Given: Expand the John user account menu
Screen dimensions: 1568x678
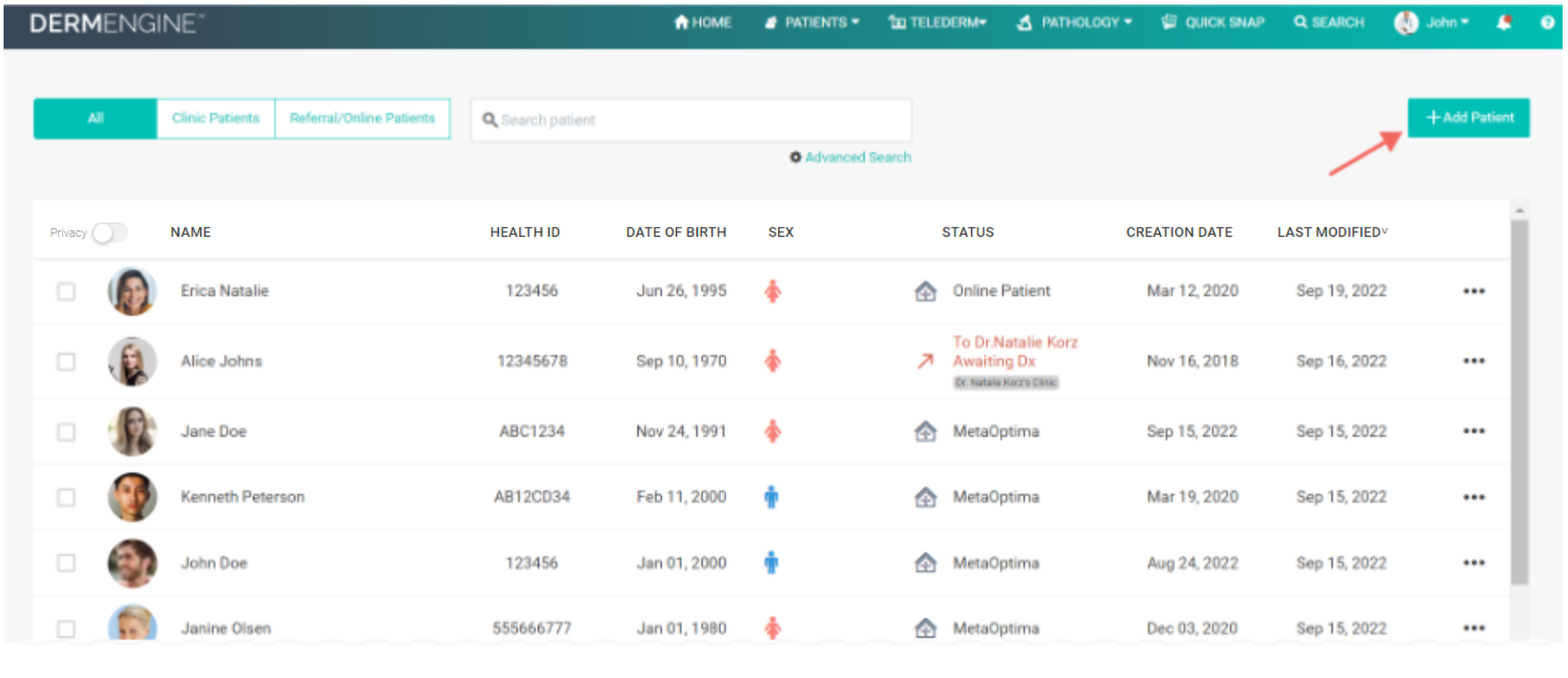Looking at the screenshot, I should (1432, 22).
